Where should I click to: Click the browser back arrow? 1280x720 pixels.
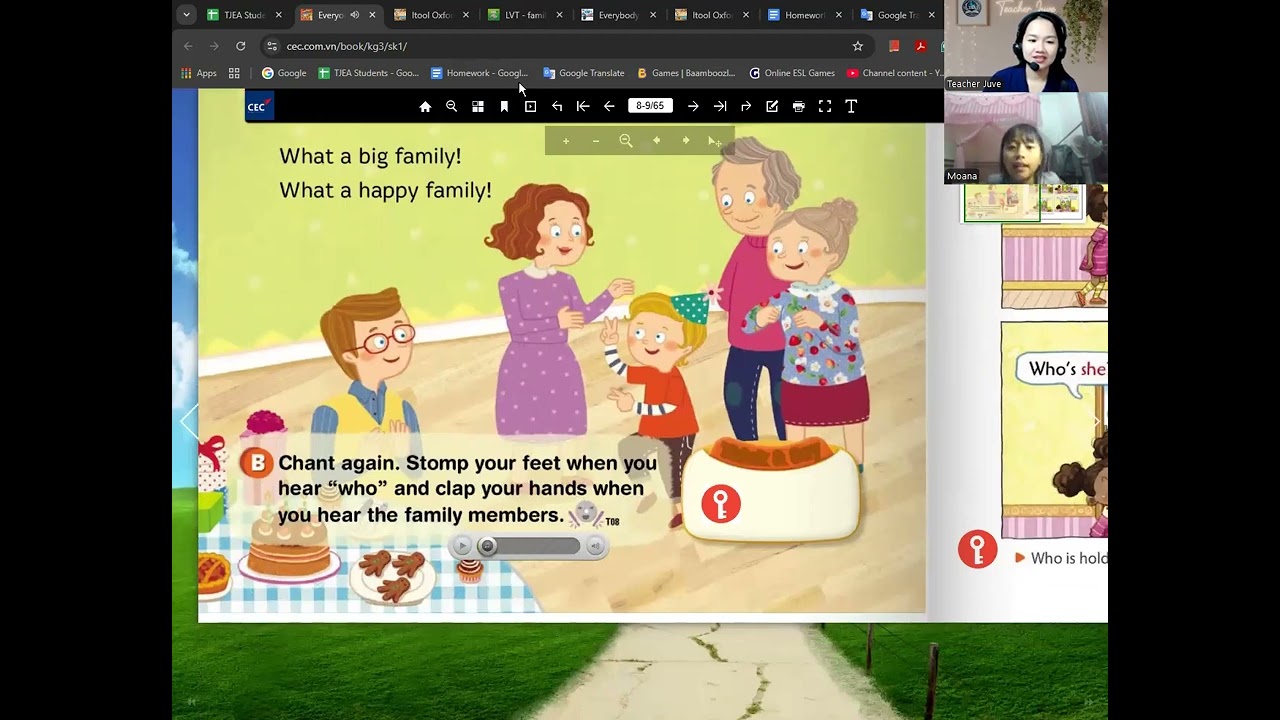[188, 46]
